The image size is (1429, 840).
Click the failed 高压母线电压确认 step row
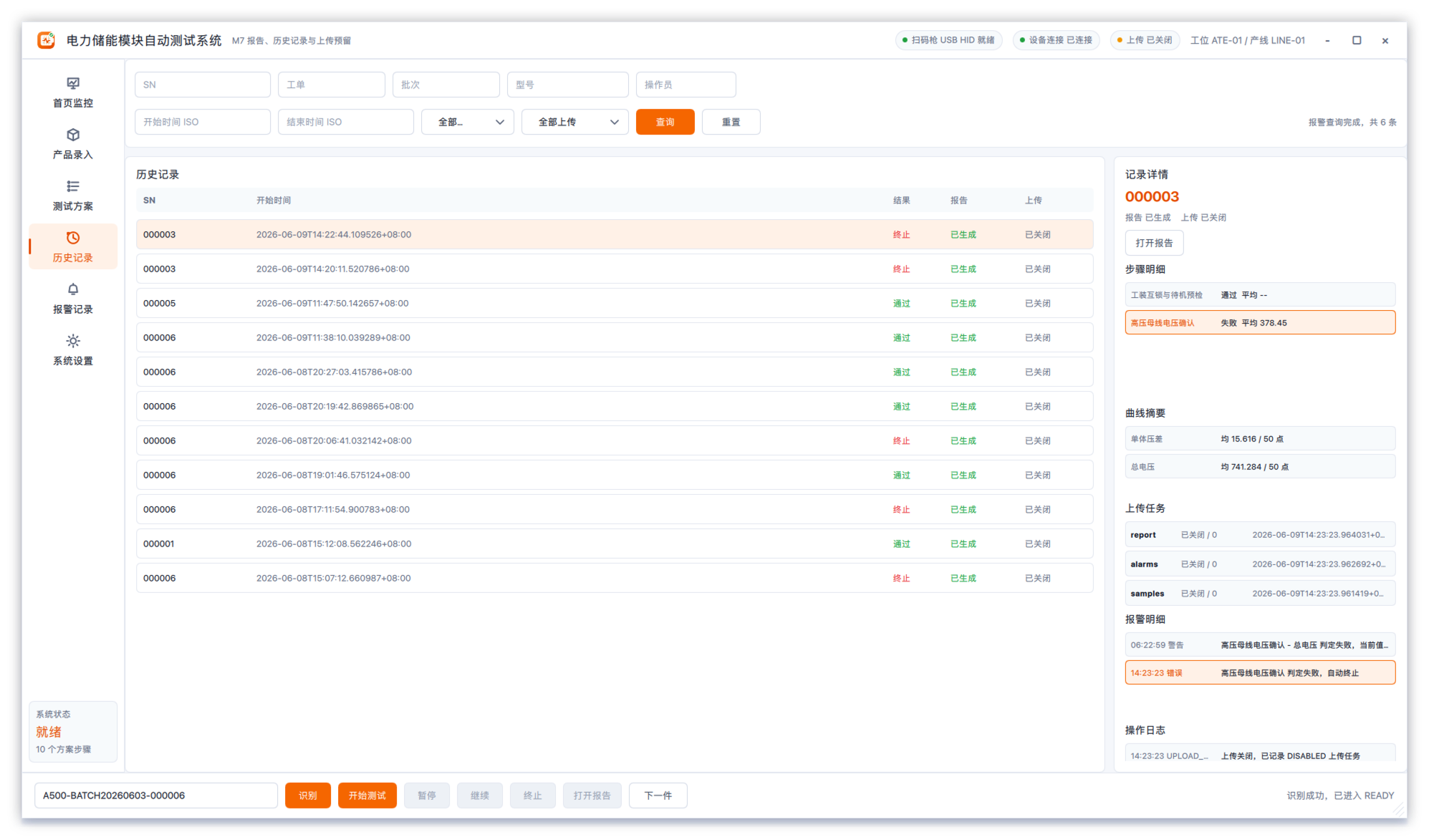[1260, 323]
